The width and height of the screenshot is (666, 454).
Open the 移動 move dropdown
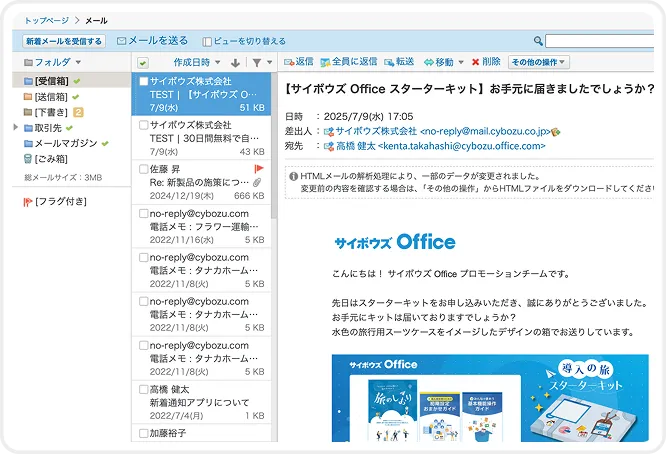[x=444, y=62]
